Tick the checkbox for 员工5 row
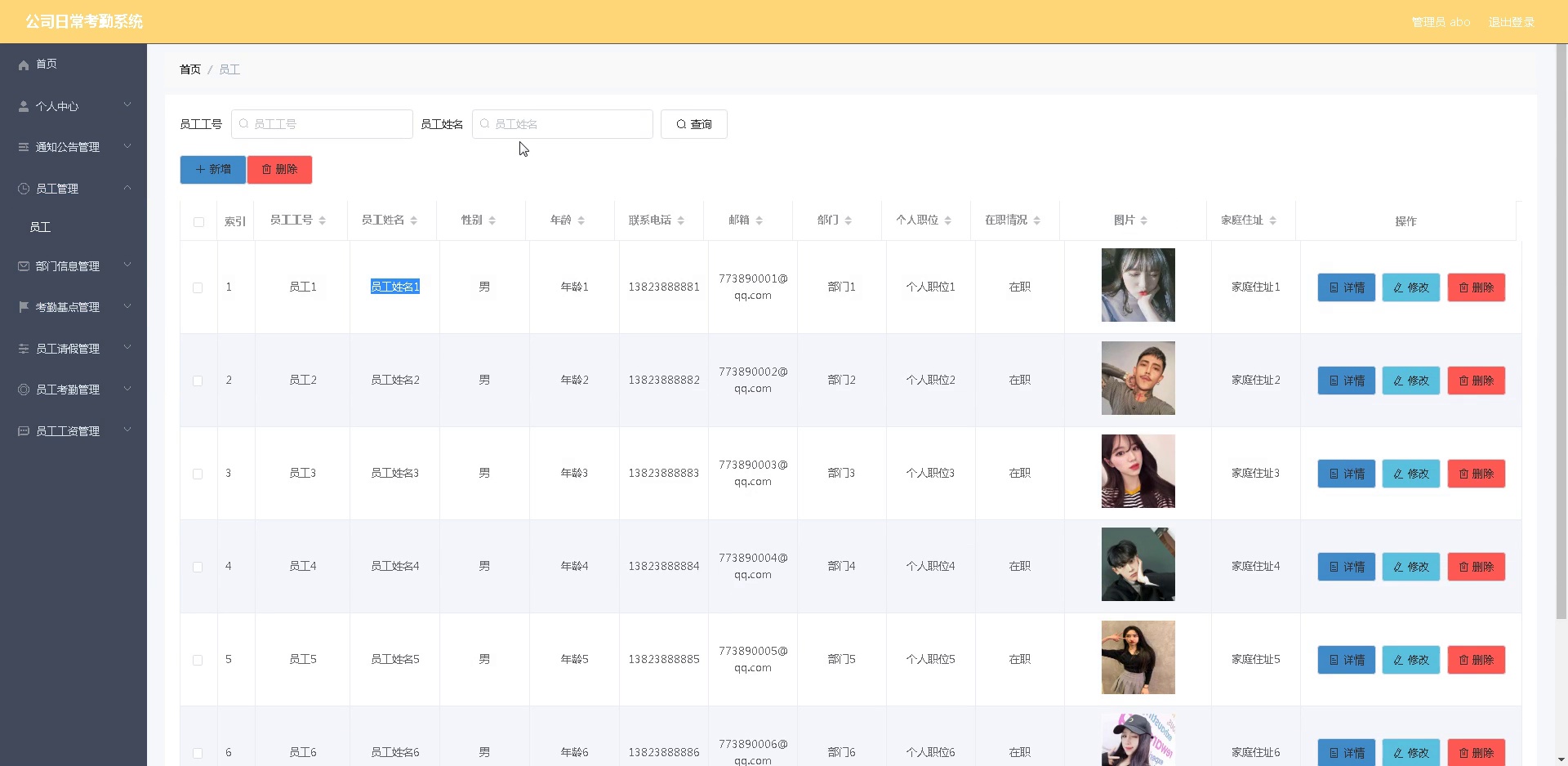Viewport: 1568px width, 766px height. [x=198, y=660]
